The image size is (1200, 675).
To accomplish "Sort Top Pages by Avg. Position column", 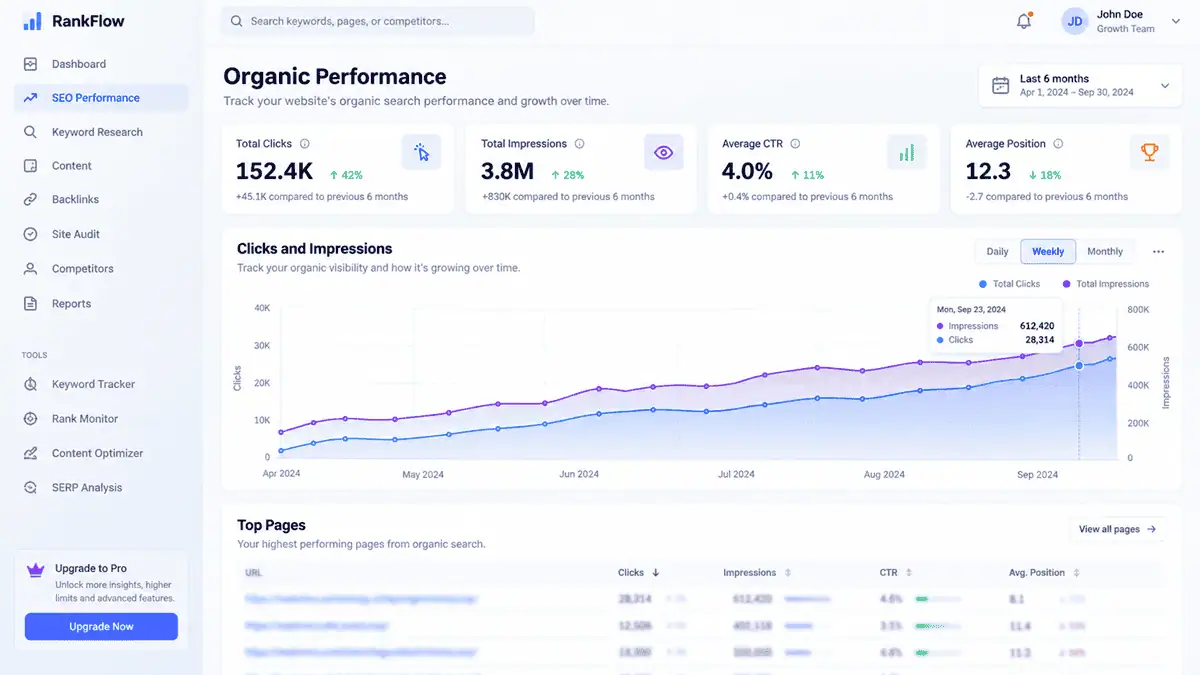I will pyautogui.click(x=1044, y=573).
